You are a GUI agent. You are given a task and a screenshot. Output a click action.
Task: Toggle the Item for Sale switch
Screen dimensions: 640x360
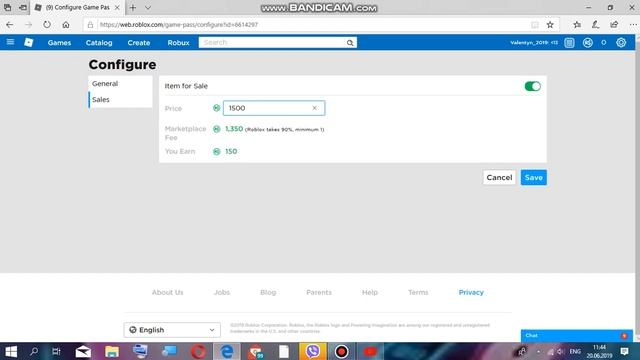pos(533,86)
